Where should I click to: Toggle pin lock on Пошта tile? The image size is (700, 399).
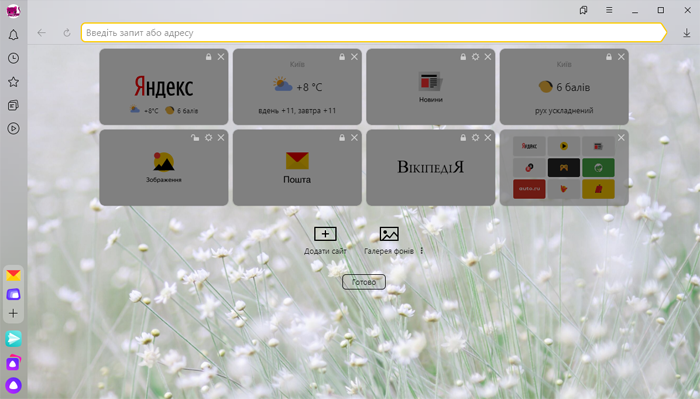342,137
